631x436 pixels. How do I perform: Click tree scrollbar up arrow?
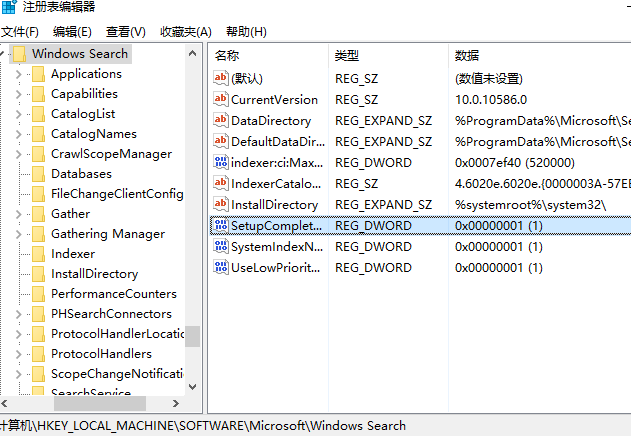192,53
